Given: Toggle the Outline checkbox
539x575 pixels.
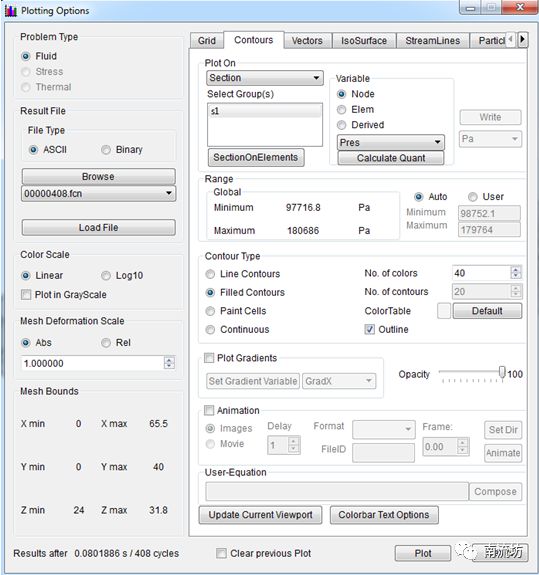Looking at the screenshot, I should tap(369, 329).
